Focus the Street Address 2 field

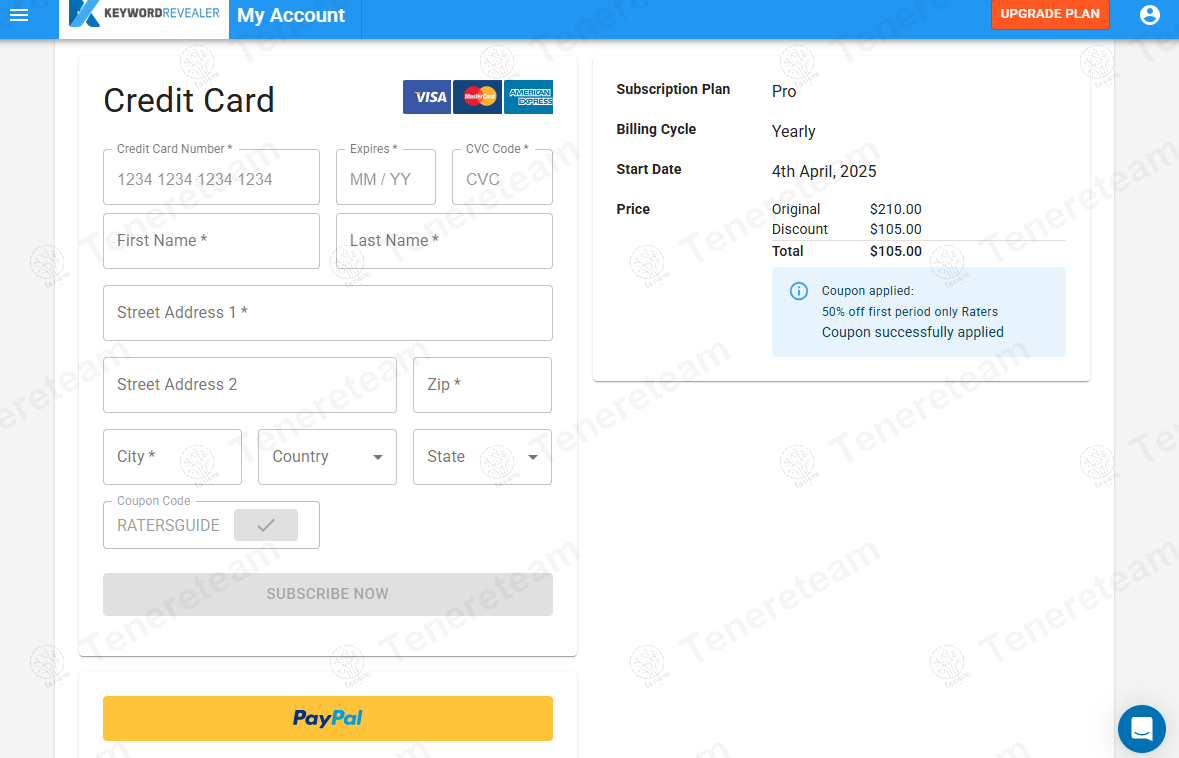[x=250, y=385]
